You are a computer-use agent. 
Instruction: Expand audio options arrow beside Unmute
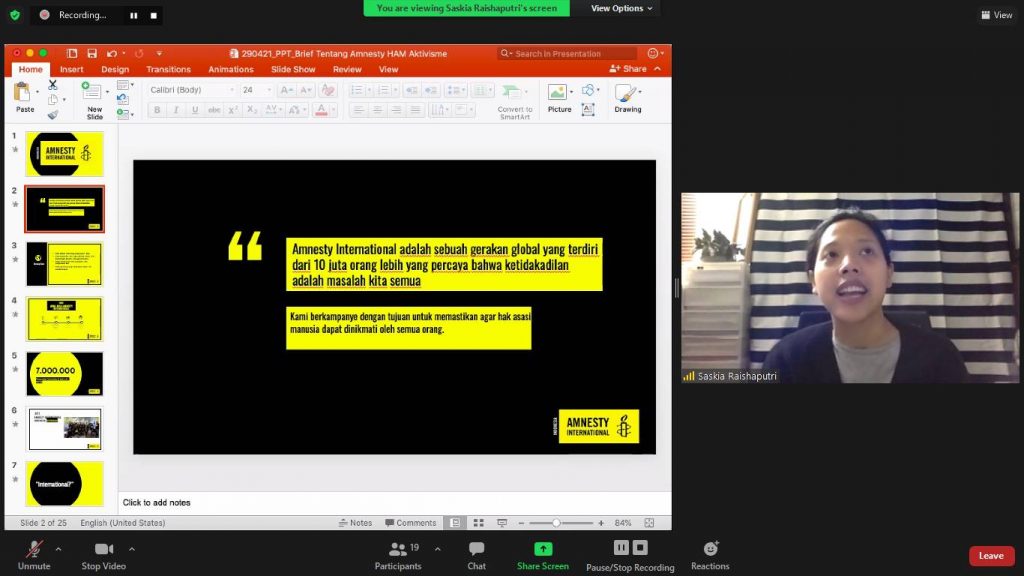pyautogui.click(x=58, y=549)
